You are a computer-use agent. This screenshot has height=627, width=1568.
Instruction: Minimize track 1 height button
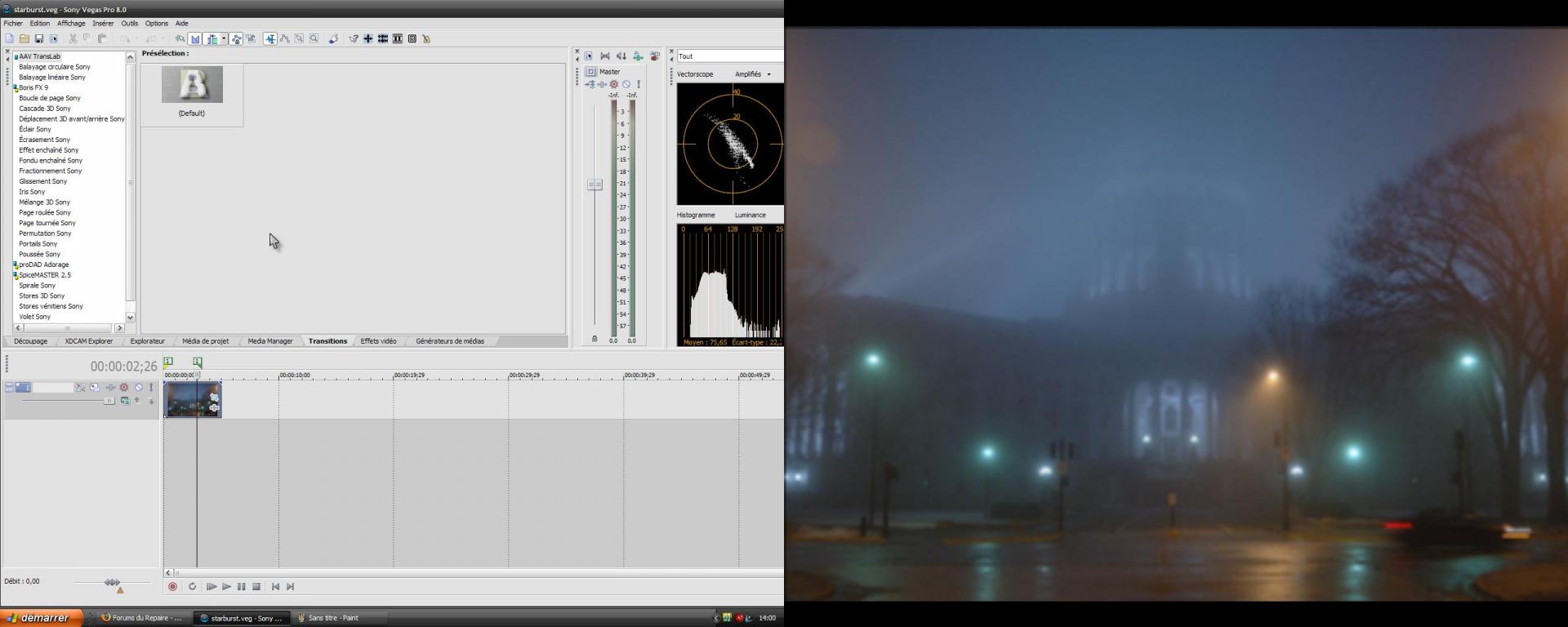tap(9, 387)
